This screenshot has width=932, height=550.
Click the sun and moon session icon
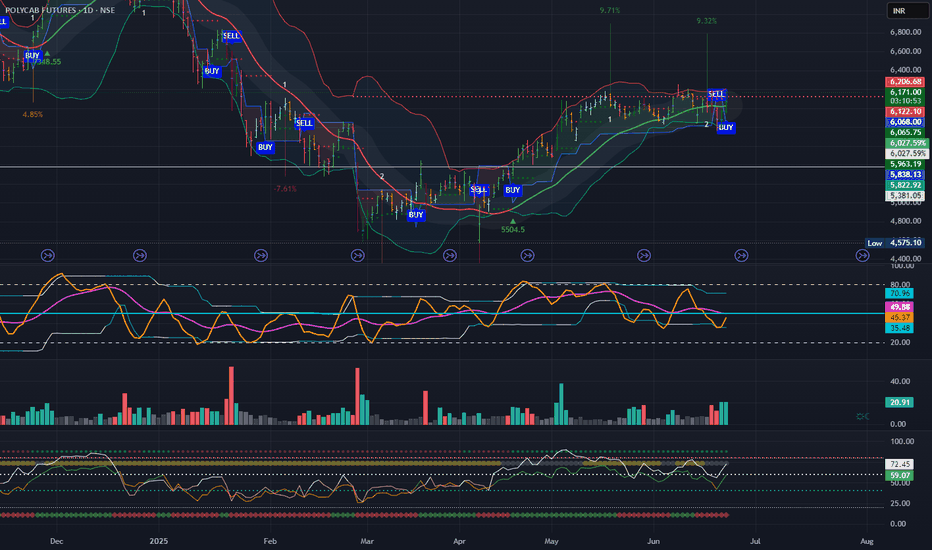(x=862, y=416)
